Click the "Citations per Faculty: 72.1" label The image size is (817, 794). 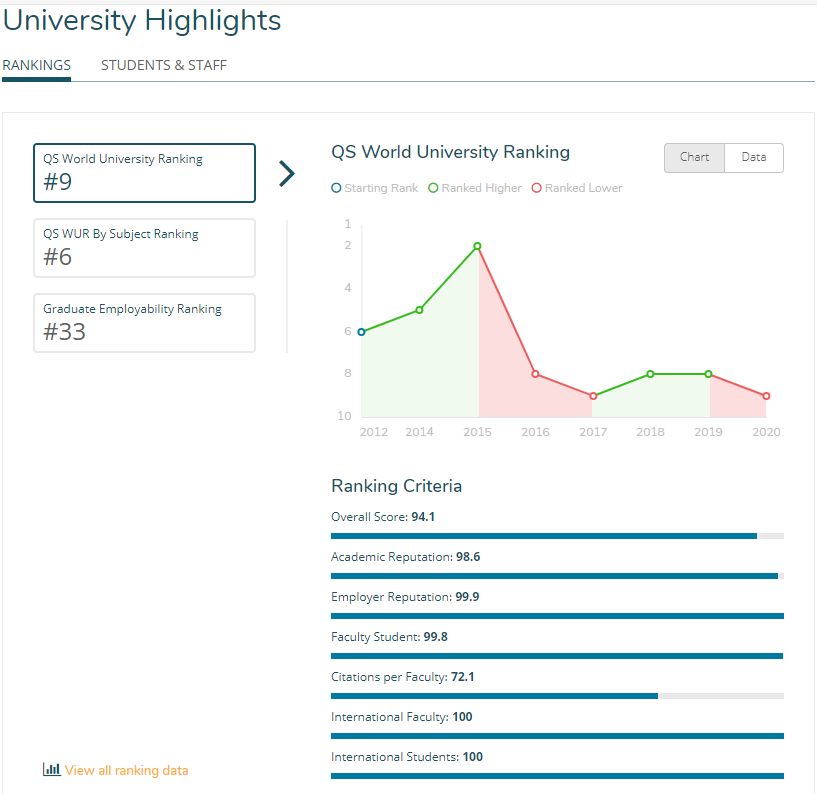(403, 677)
